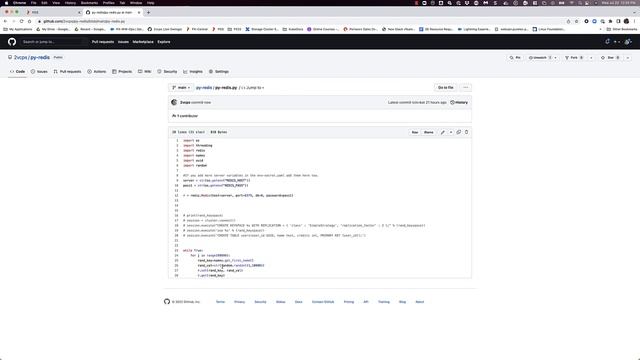640x360 pixels.
Task: Pin the repository with the Pin button
Action: point(515,58)
